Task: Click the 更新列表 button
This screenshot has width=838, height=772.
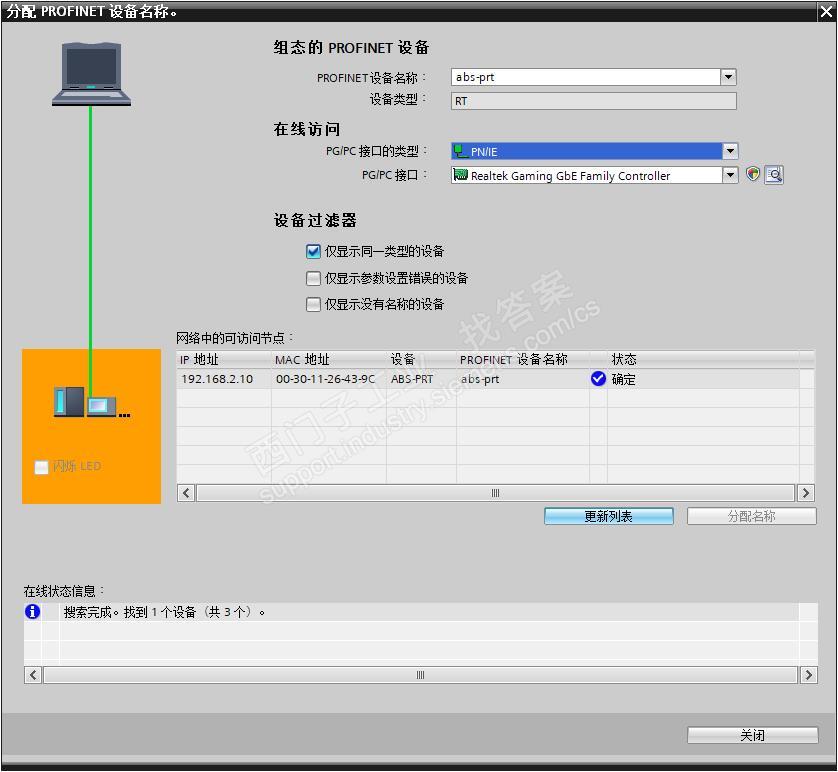Action: tap(609, 516)
